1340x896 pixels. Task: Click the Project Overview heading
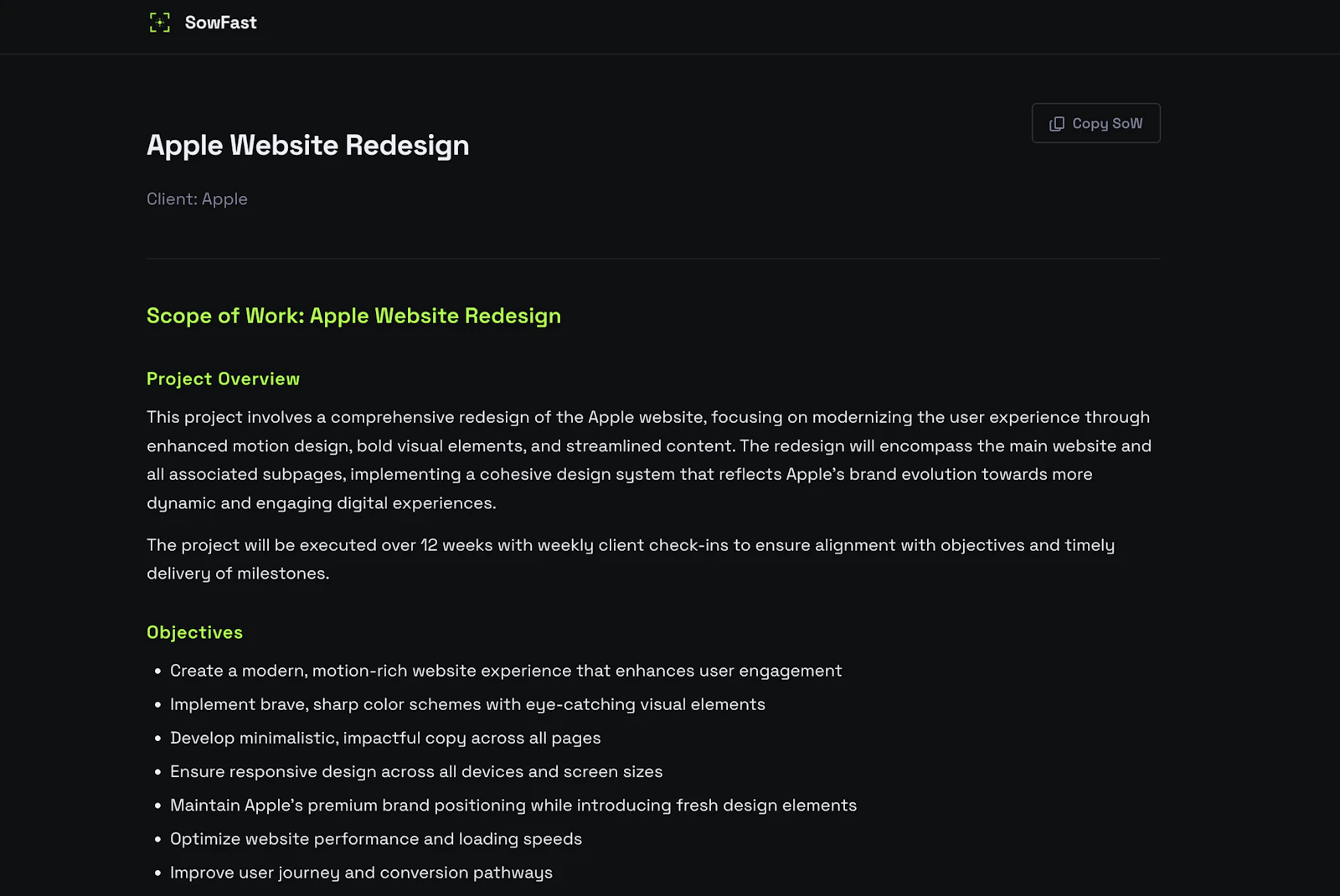click(223, 378)
